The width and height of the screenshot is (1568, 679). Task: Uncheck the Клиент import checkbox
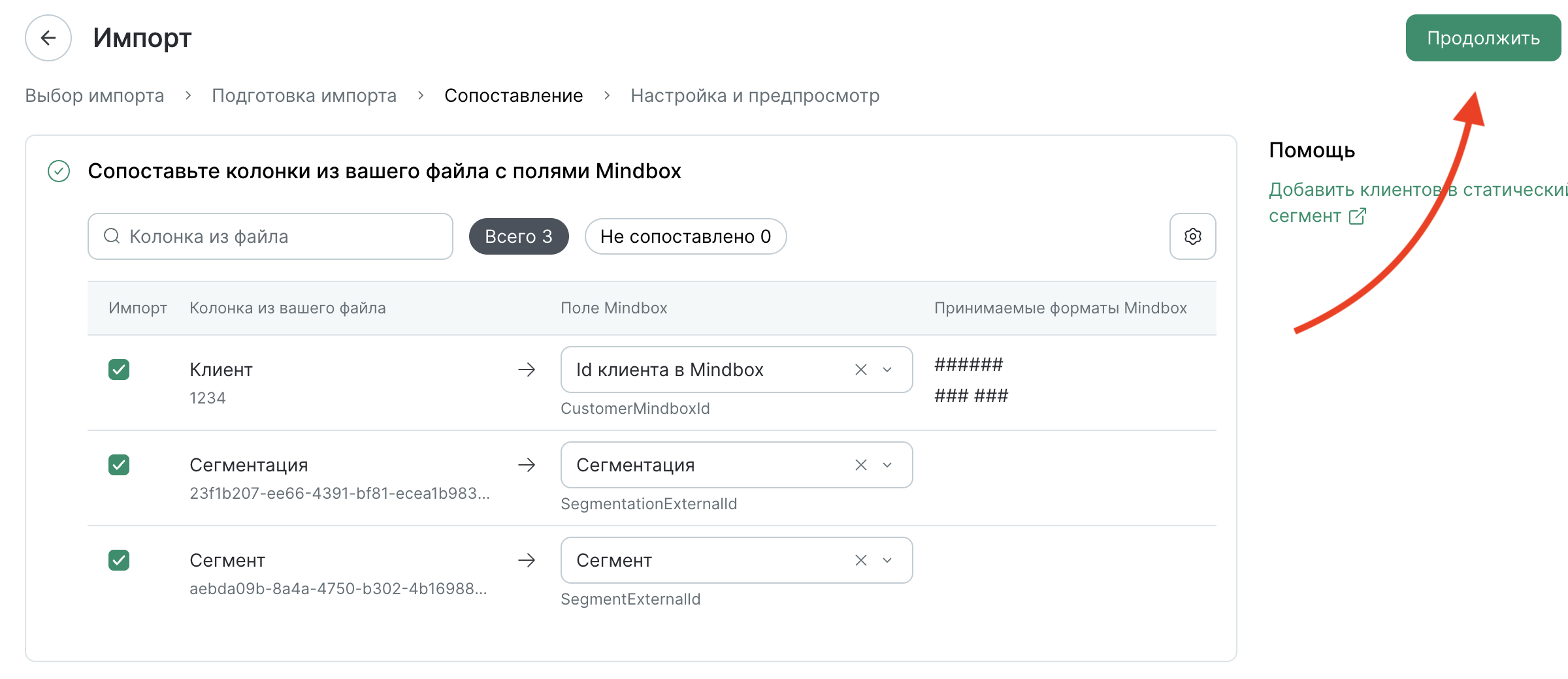[x=119, y=370]
